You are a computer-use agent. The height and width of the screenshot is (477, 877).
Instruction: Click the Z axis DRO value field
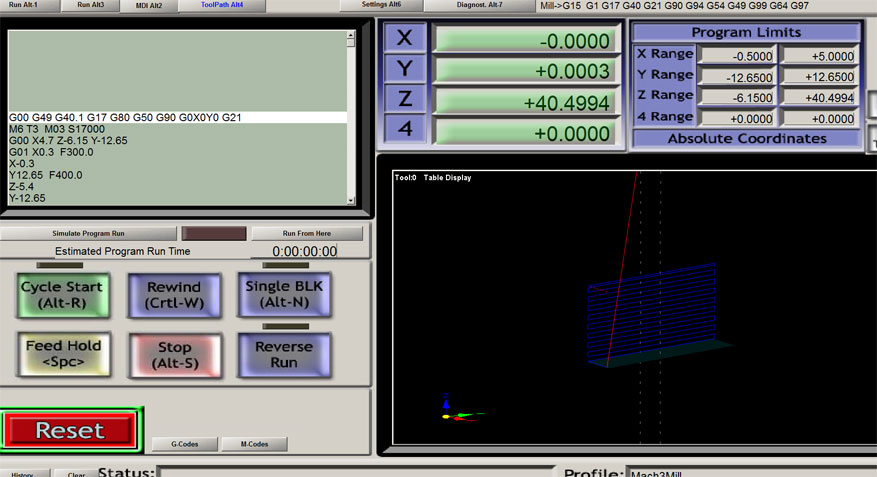tap(526, 102)
